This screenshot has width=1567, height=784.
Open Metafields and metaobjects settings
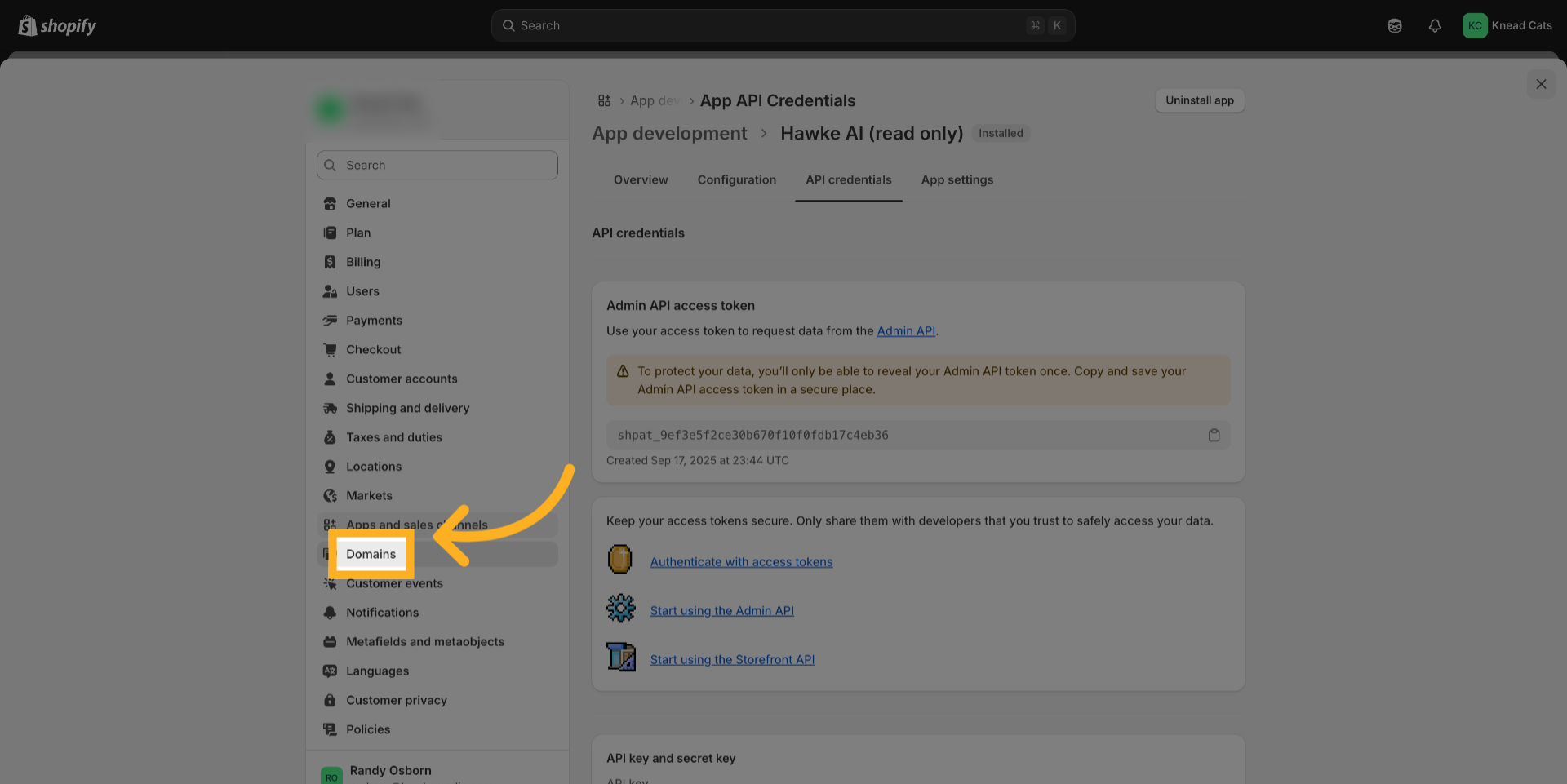424,642
